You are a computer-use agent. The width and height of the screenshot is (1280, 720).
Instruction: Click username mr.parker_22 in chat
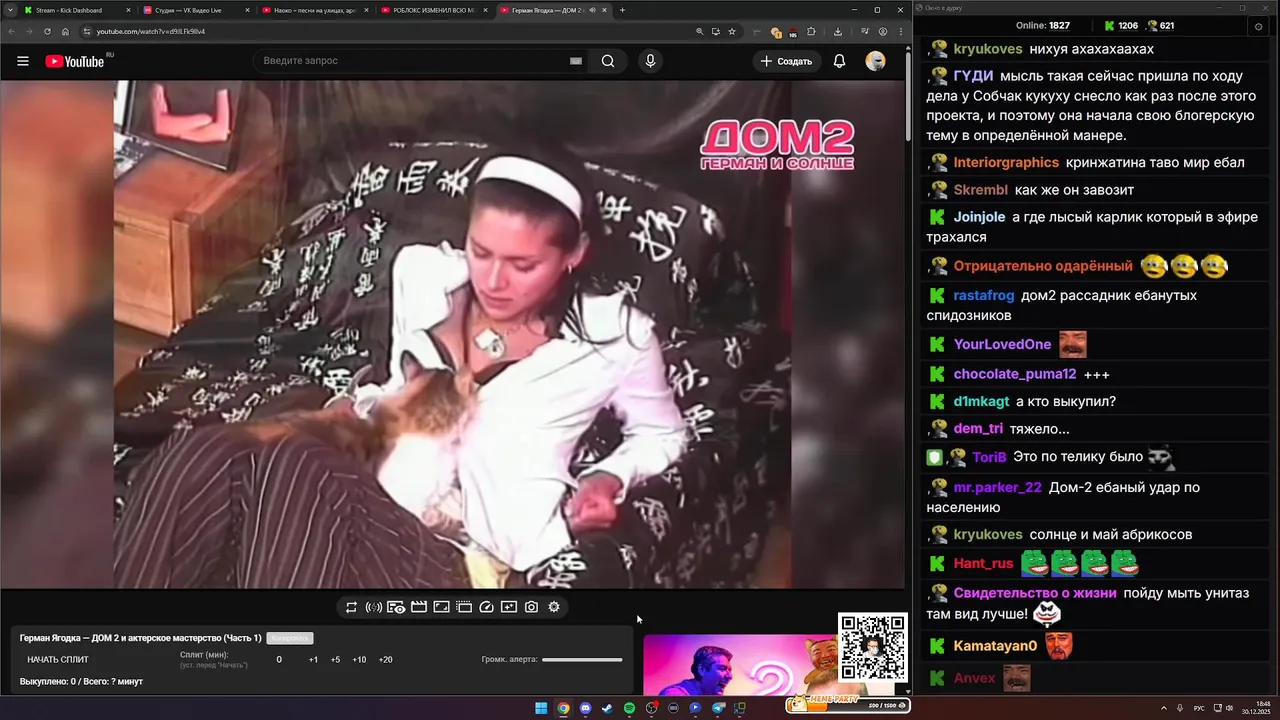tap(997, 487)
